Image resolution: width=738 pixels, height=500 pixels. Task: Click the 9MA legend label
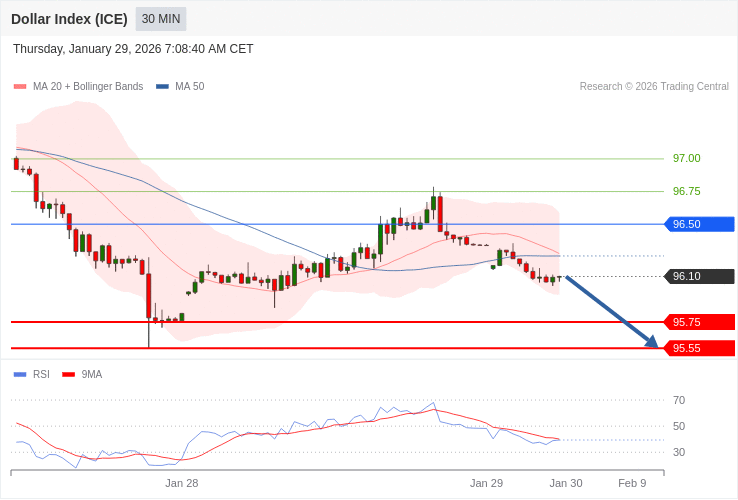[x=92, y=375]
